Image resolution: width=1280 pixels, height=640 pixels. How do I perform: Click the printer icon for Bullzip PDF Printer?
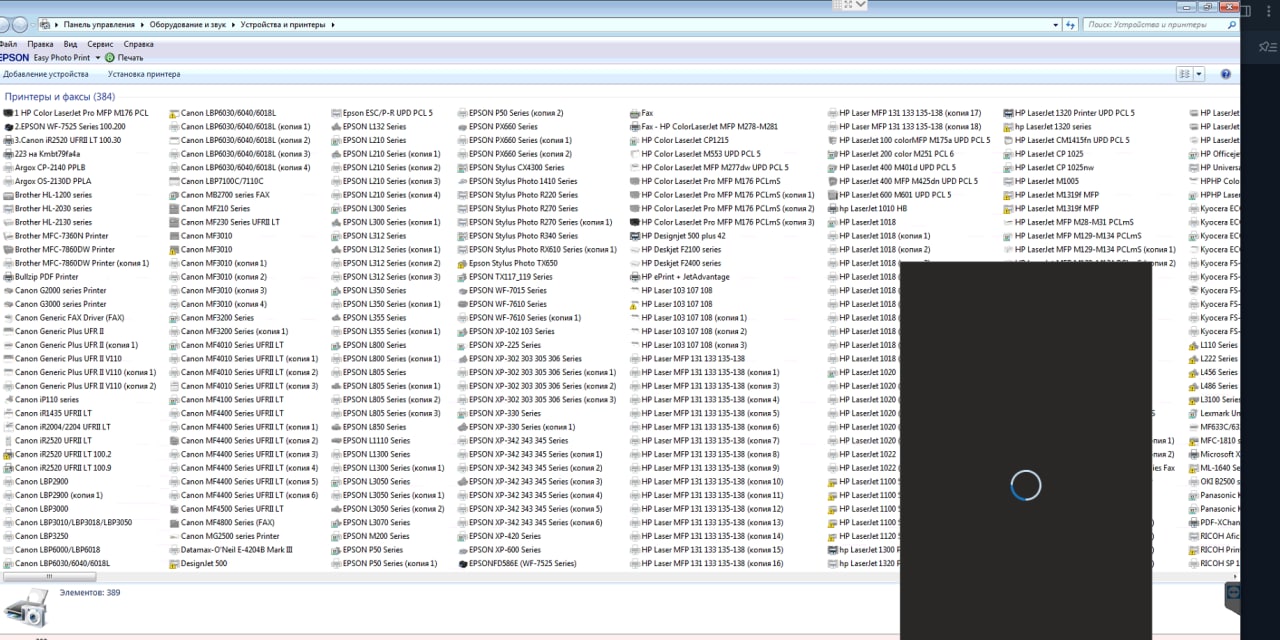8,277
